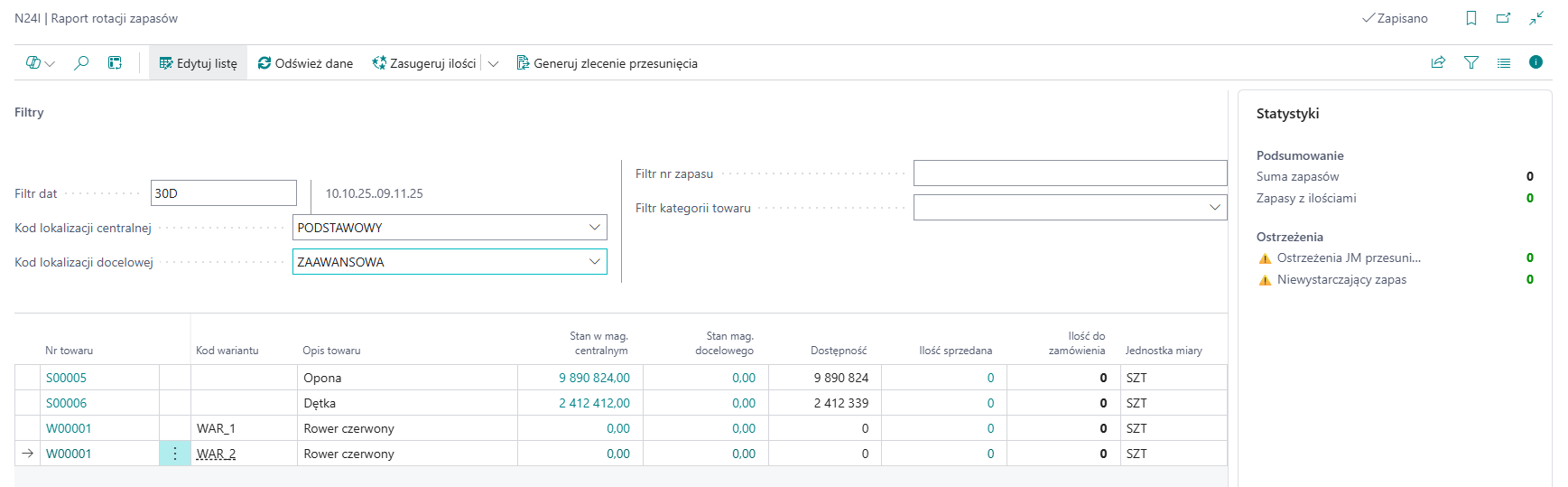1568x487 pixels.
Task: Click Generuj zlecenie przesunięcia action
Action: pos(607,63)
